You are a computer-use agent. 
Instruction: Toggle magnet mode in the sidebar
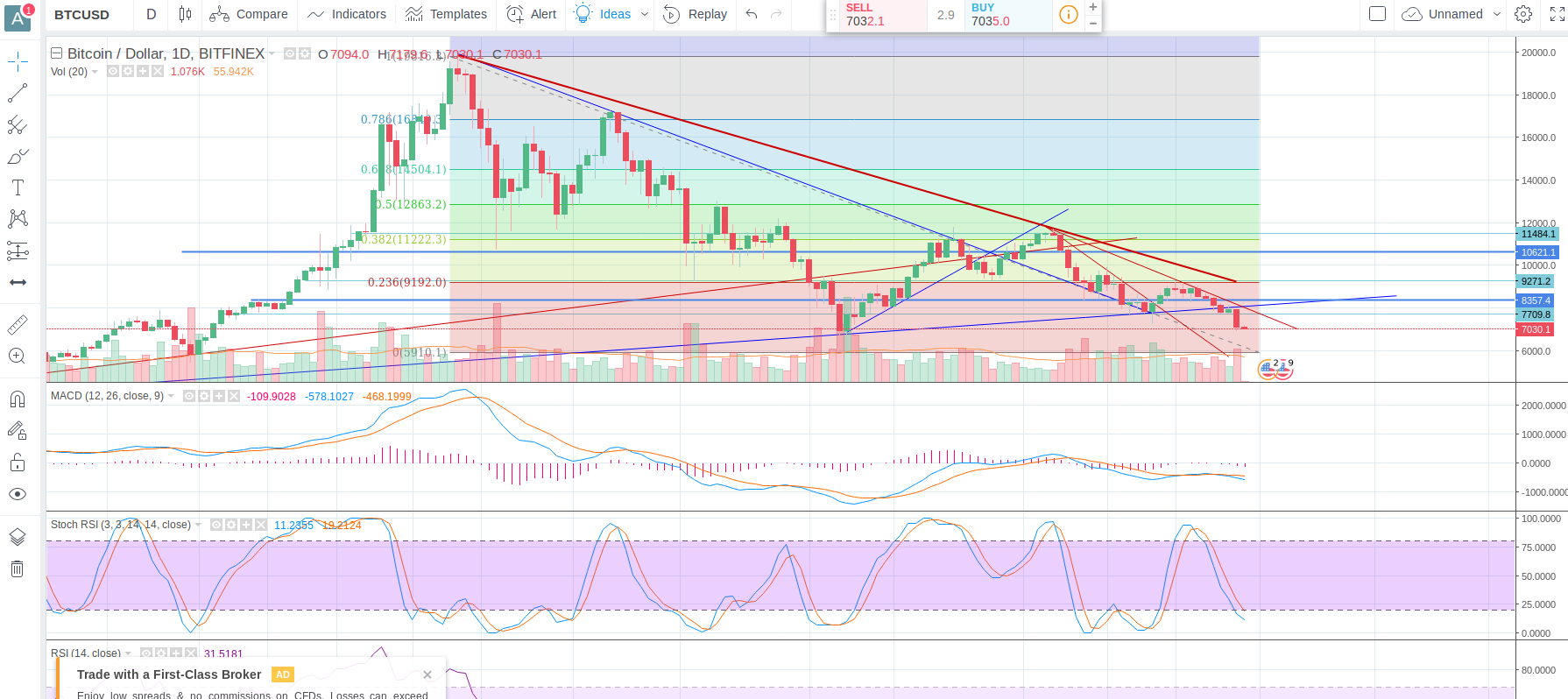pyautogui.click(x=18, y=399)
